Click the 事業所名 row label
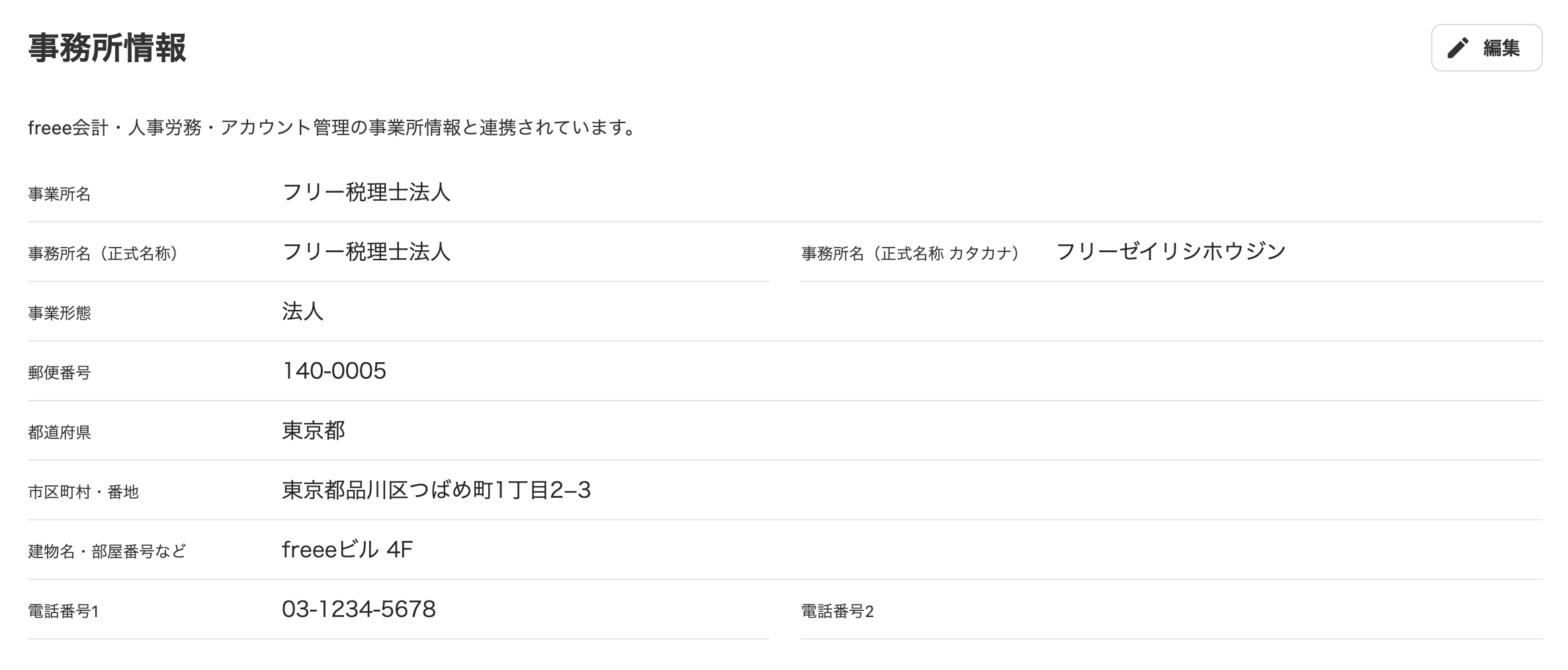This screenshot has width=1568, height=670. coord(59,194)
